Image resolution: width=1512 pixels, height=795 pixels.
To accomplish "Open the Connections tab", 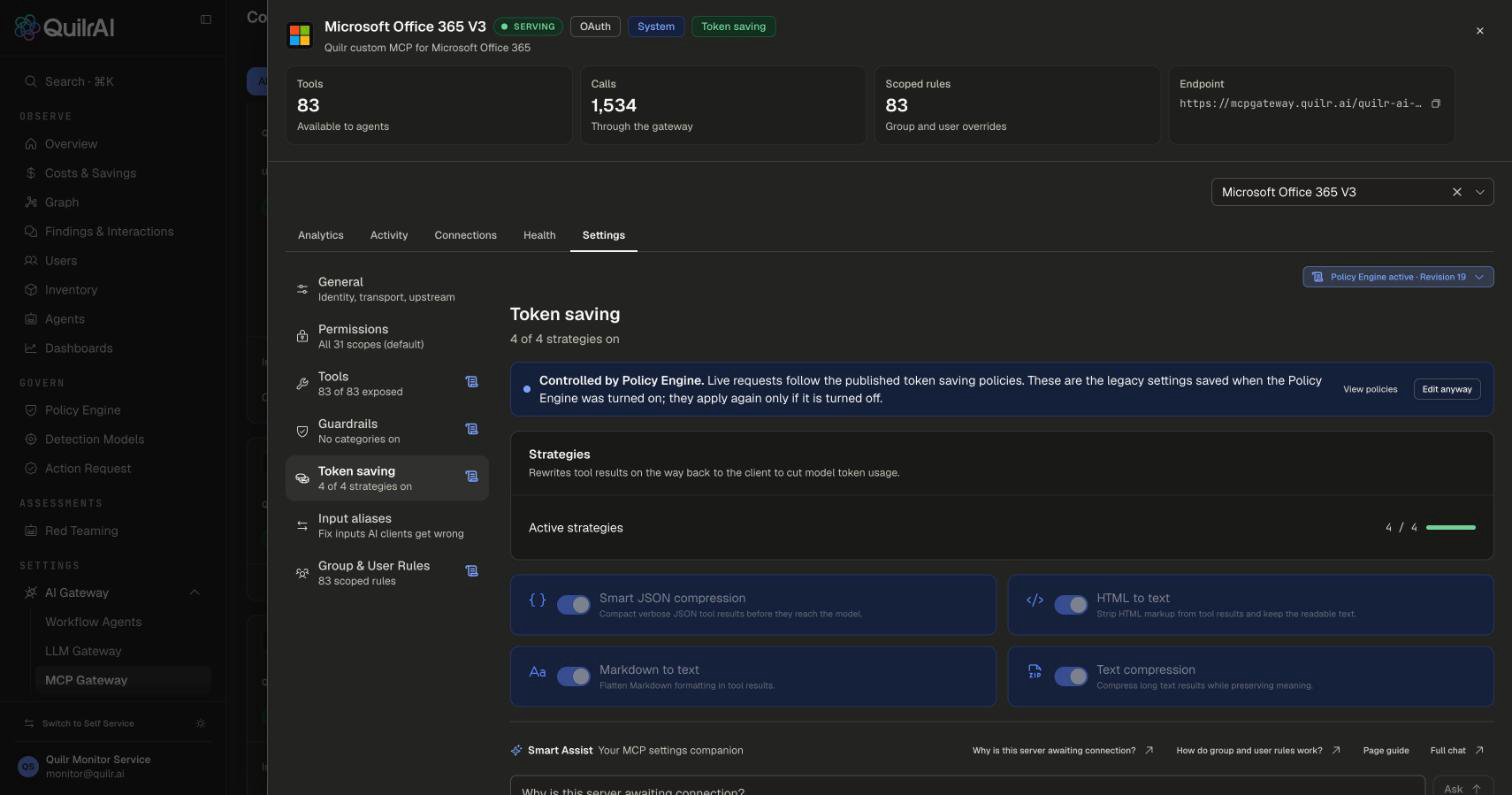I will (x=465, y=235).
